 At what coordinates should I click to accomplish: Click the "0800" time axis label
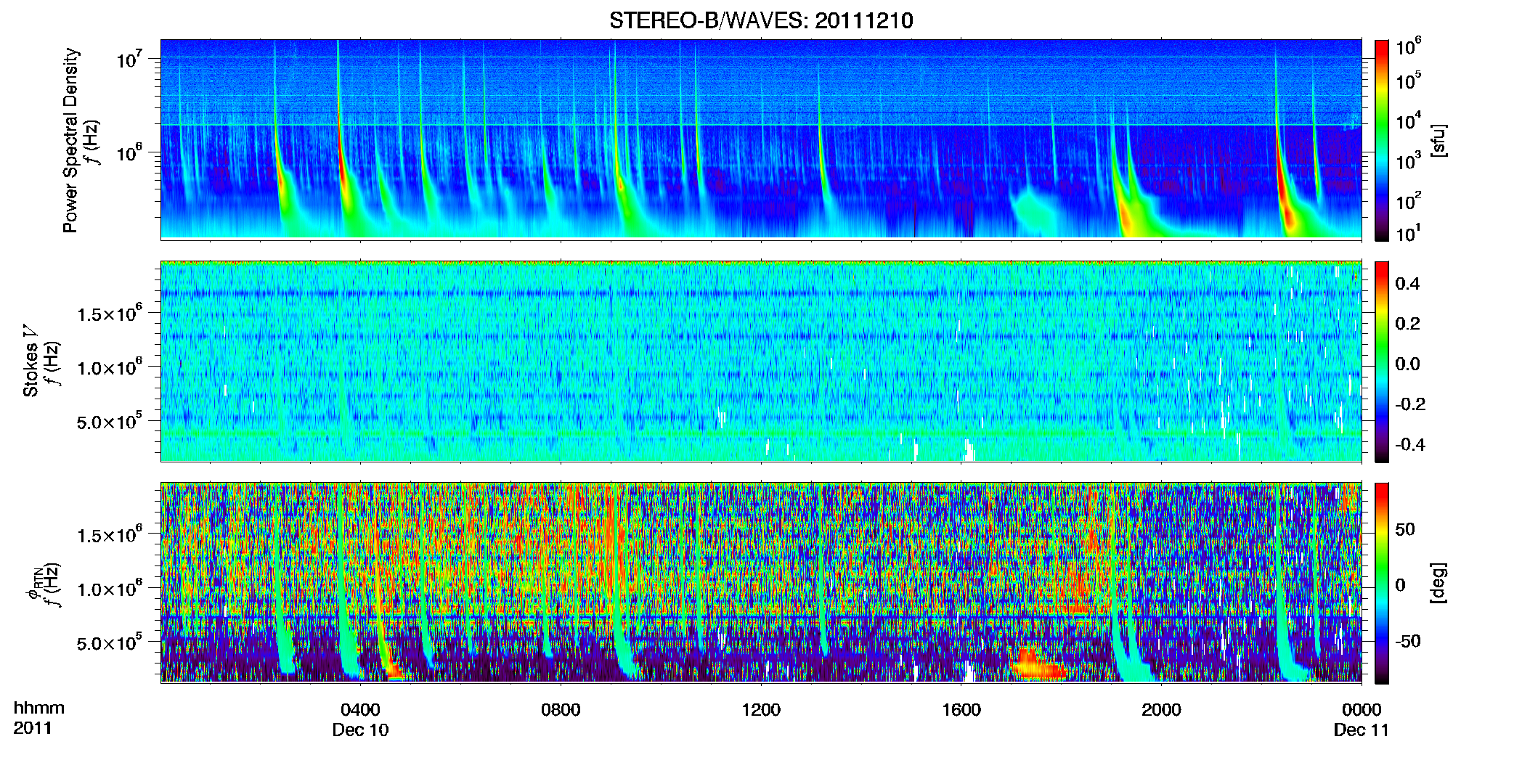(561, 709)
